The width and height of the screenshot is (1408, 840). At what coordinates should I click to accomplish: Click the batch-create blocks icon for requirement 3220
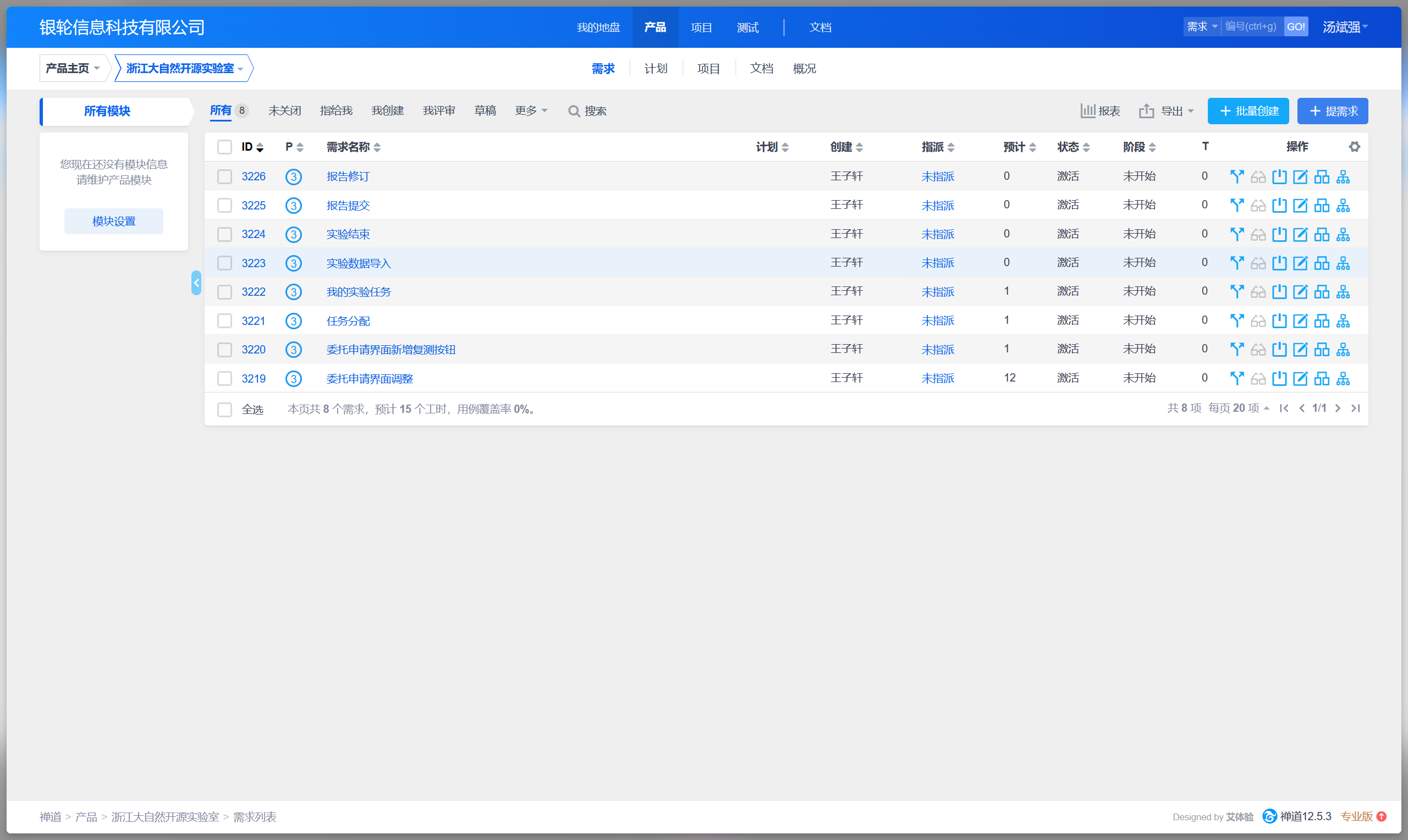1322,349
